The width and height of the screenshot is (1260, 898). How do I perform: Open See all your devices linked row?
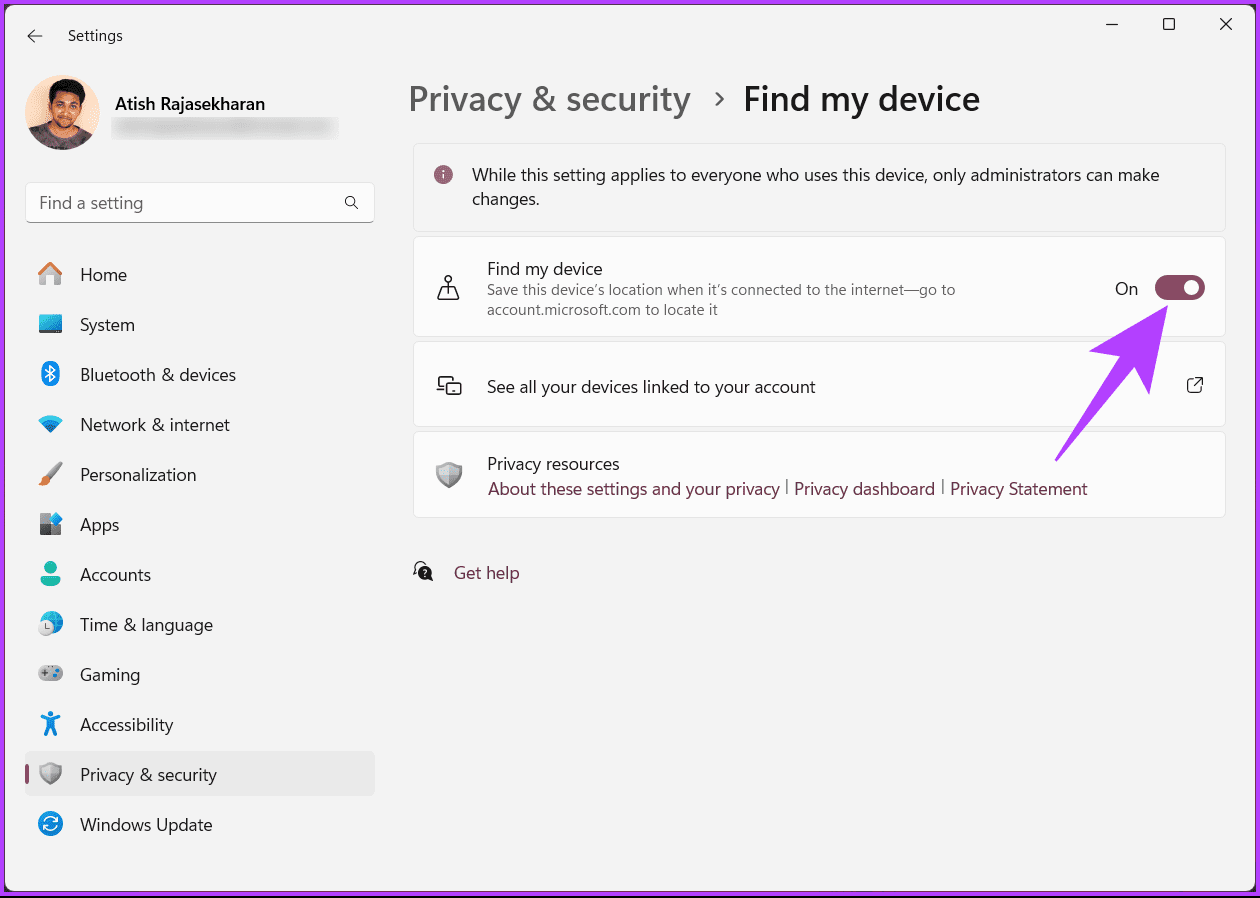[x=819, y=387]
